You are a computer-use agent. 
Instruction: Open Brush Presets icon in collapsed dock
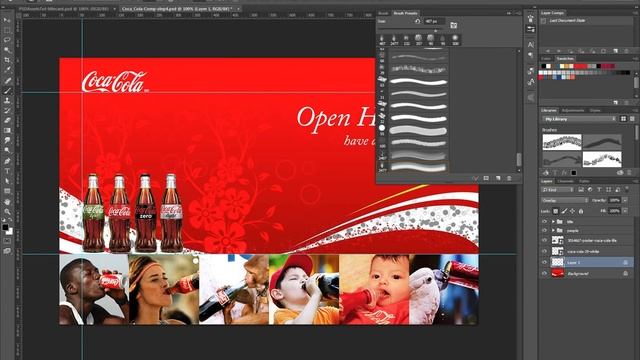531,29
